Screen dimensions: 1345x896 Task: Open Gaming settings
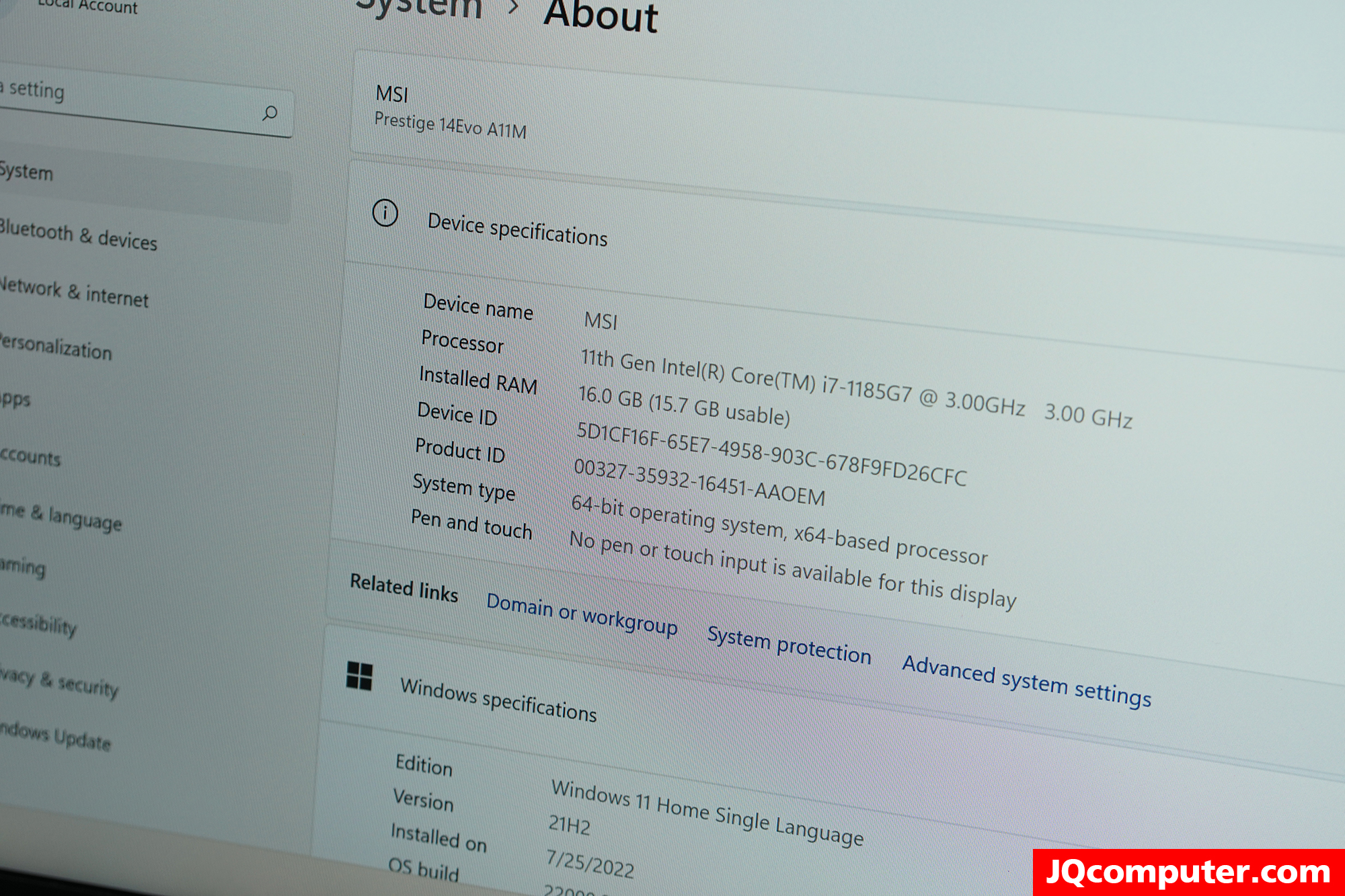pyautogui.click(x=23, y=567)
